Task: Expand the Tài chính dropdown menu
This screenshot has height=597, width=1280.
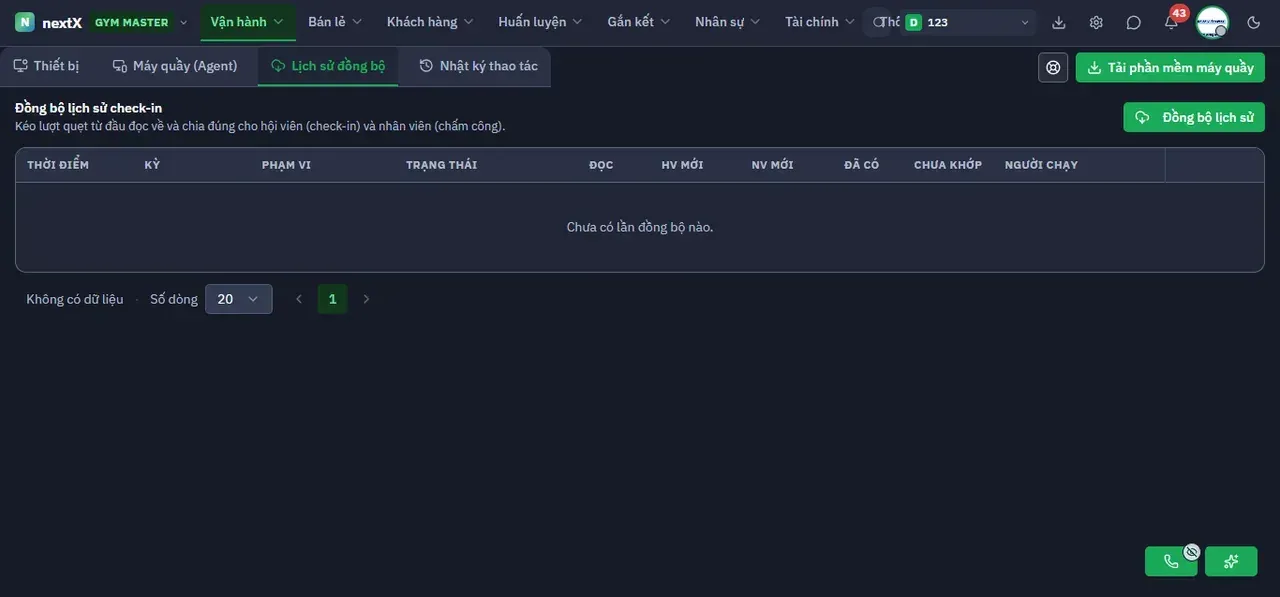Action: pos(820,22)
